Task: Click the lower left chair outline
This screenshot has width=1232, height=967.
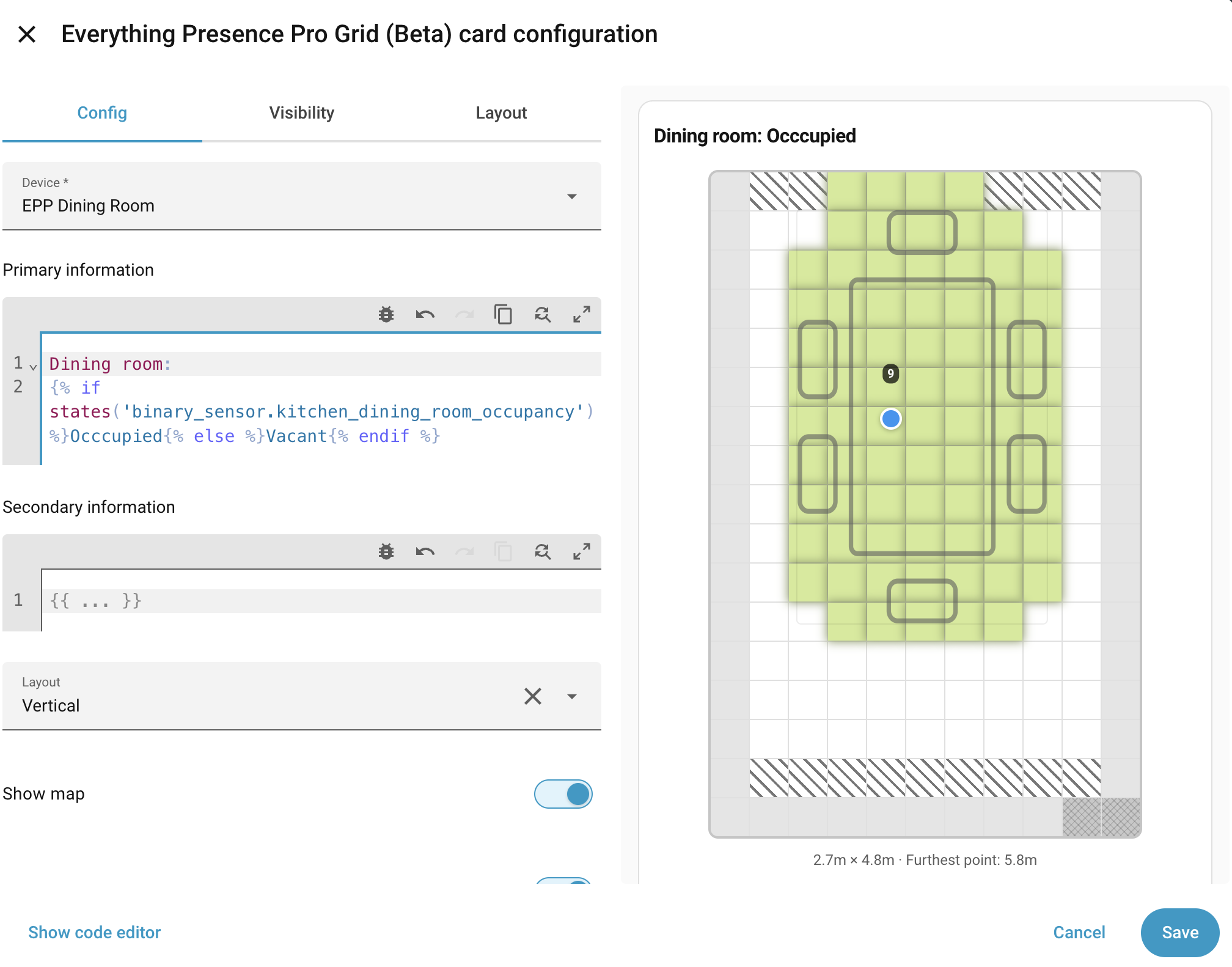Action: 818,474
